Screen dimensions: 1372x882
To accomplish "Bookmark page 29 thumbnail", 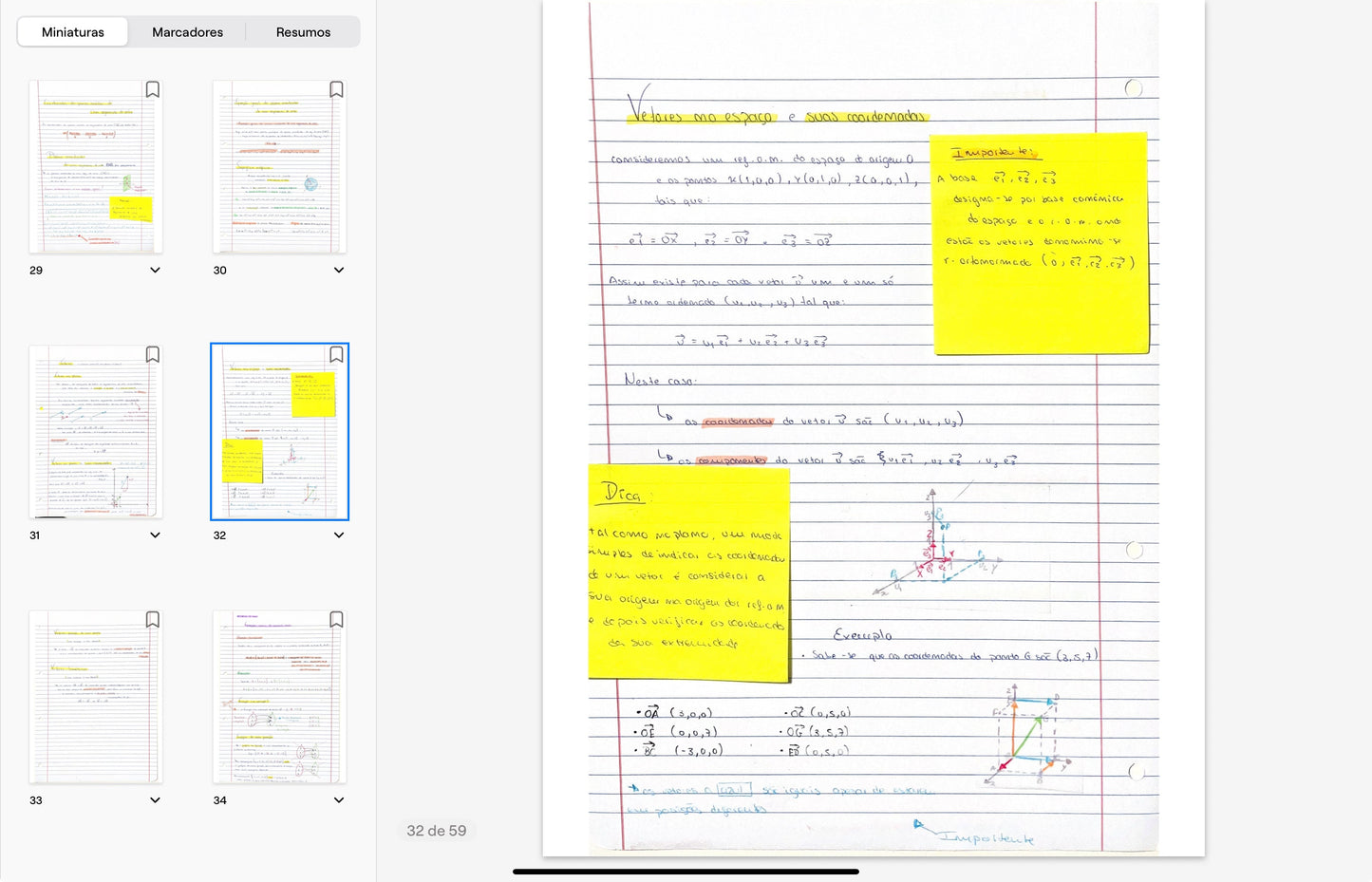I will pyautogui.click(x=152, y=89).
